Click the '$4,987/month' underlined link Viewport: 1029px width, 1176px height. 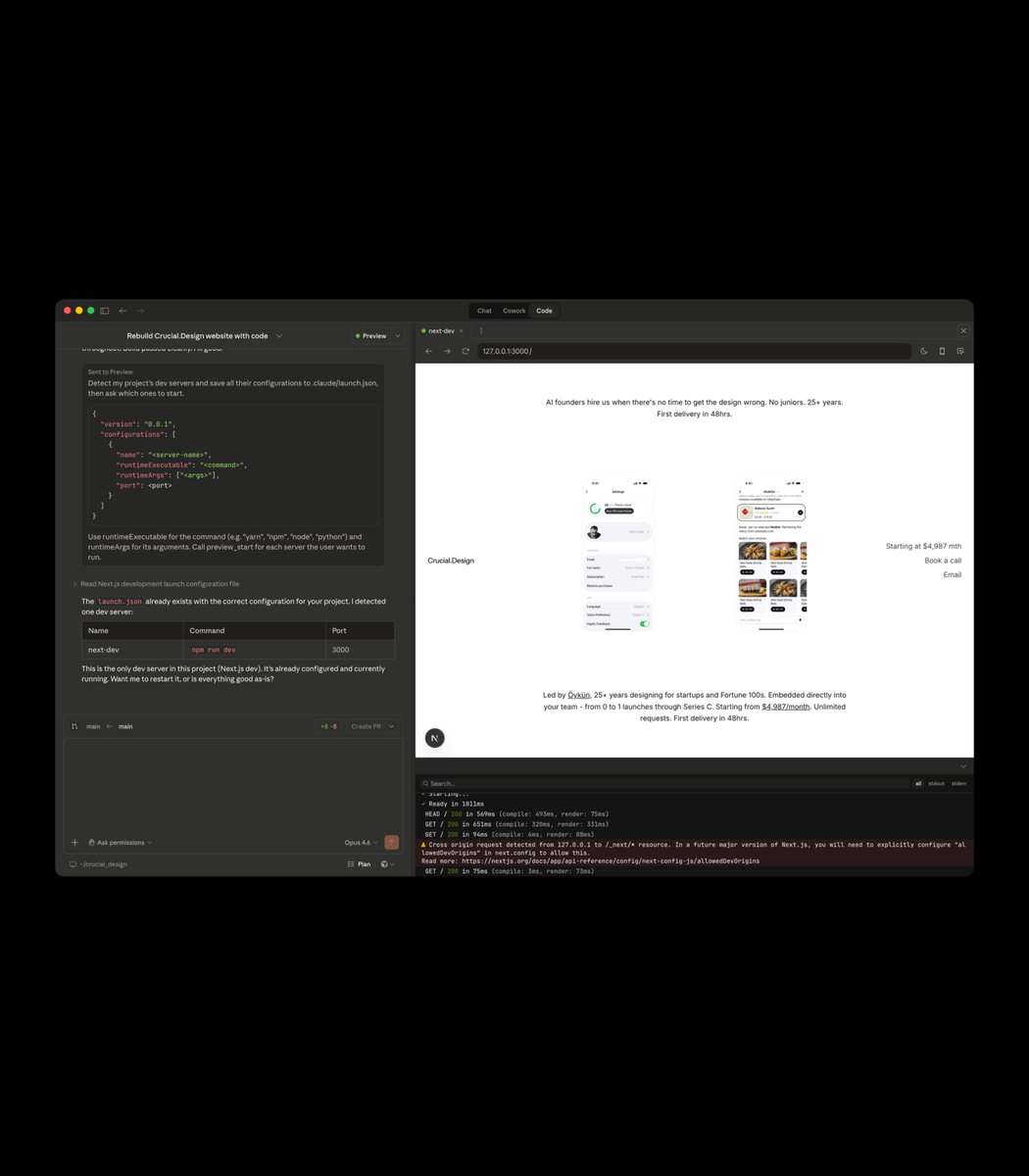[x=786, y=707]
